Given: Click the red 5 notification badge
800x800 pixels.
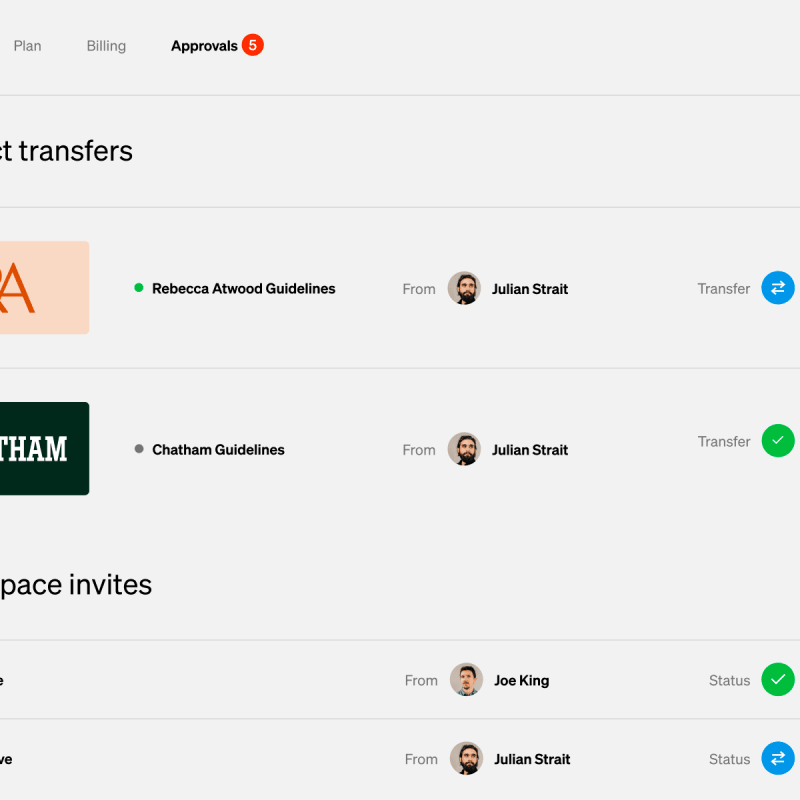Looking at the screenshot, I should (x=253, y=45).
